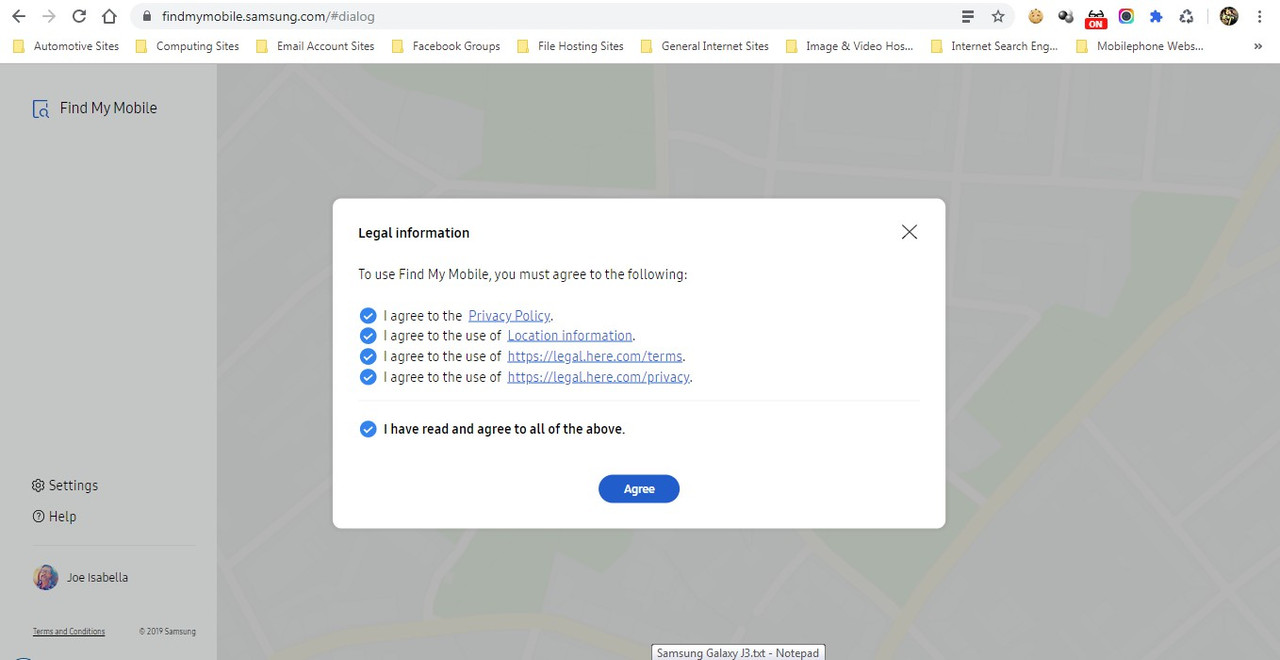Bookmark this page with the star icon

pyautogui.click(x=998, y=16)
